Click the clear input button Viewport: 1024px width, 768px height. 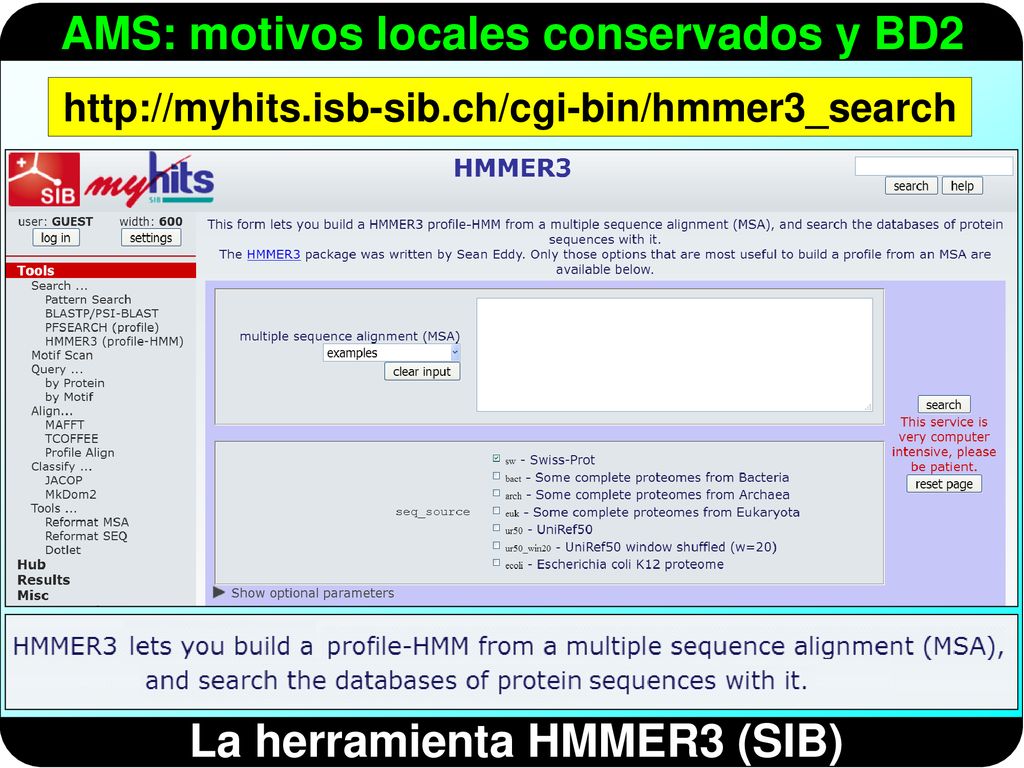(x=422, y=372)
